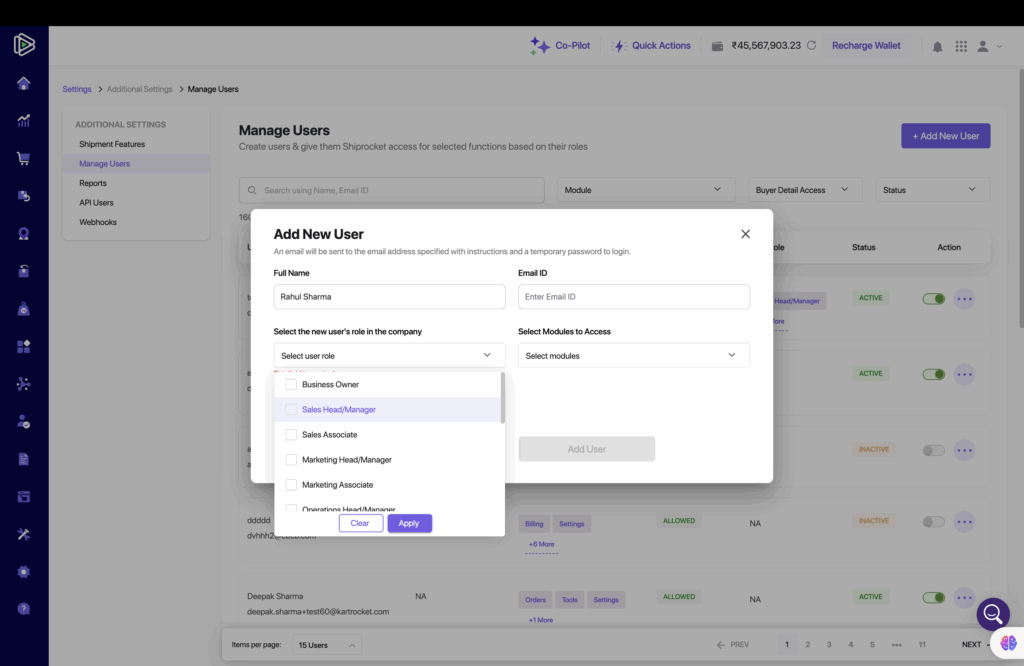Tick the Sales Associate checkbox
1024x666 pixels.
(x=291, y=435)
